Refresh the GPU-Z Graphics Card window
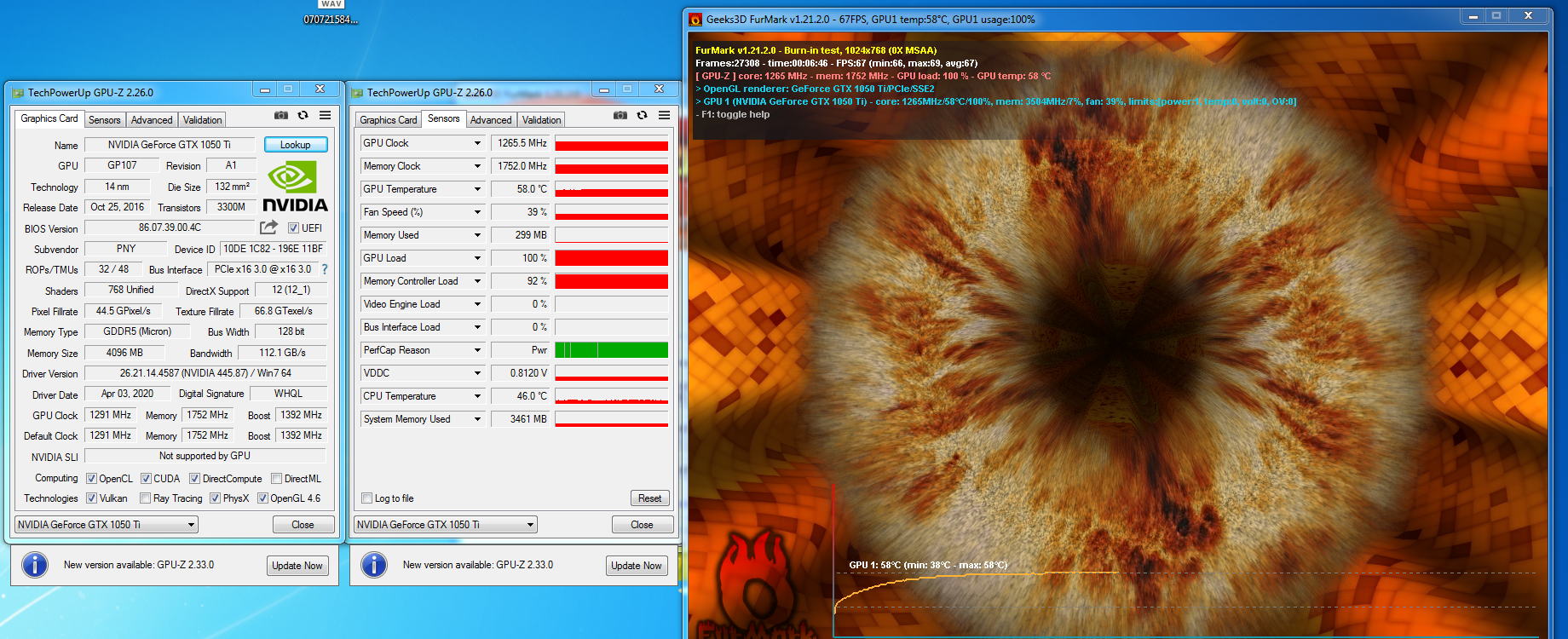This screenshot has height=639, width=1568. pos(303,115)
